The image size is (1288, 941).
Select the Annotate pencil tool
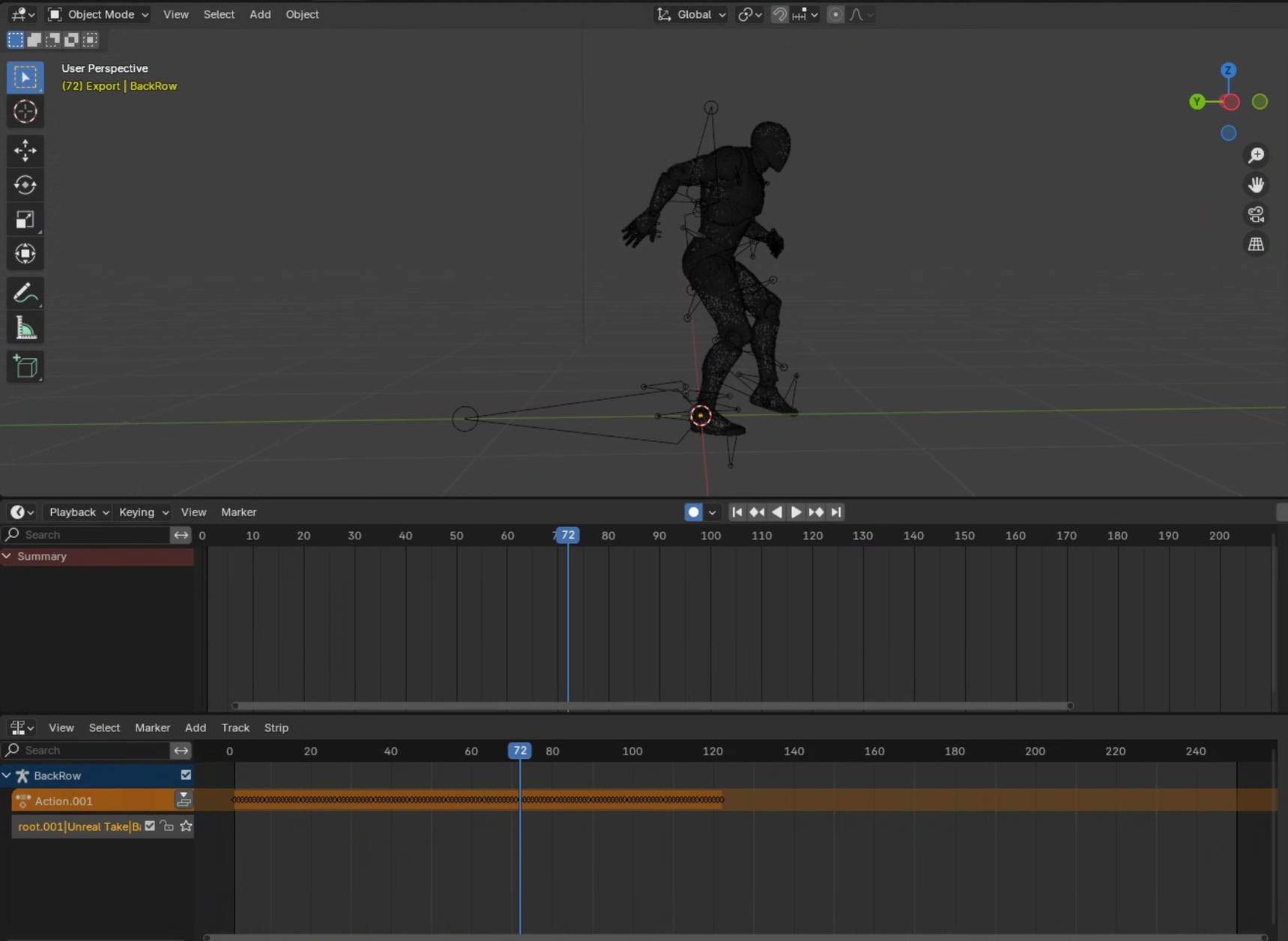pos(25,293)
